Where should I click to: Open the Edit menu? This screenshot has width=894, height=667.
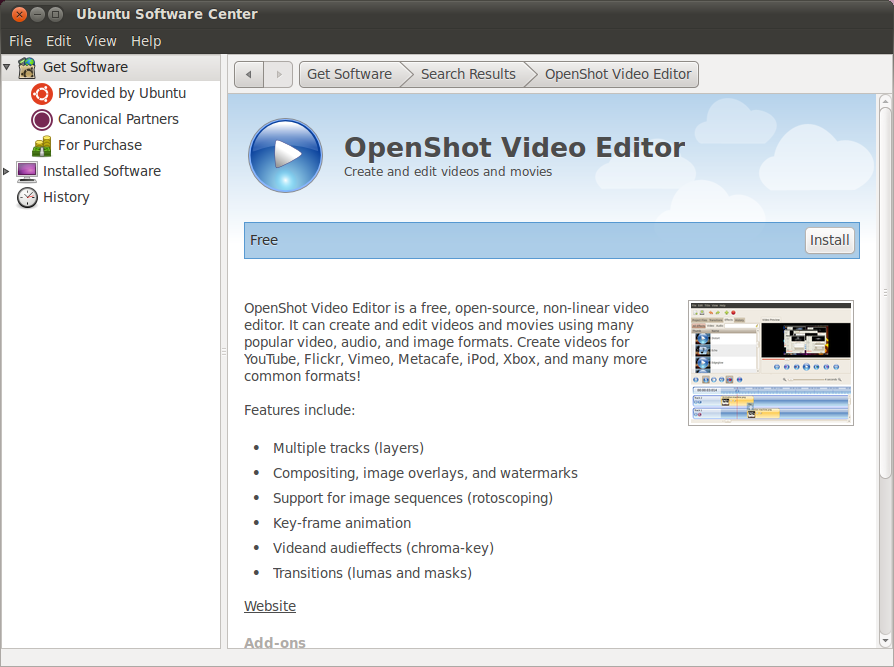point(58,41)
